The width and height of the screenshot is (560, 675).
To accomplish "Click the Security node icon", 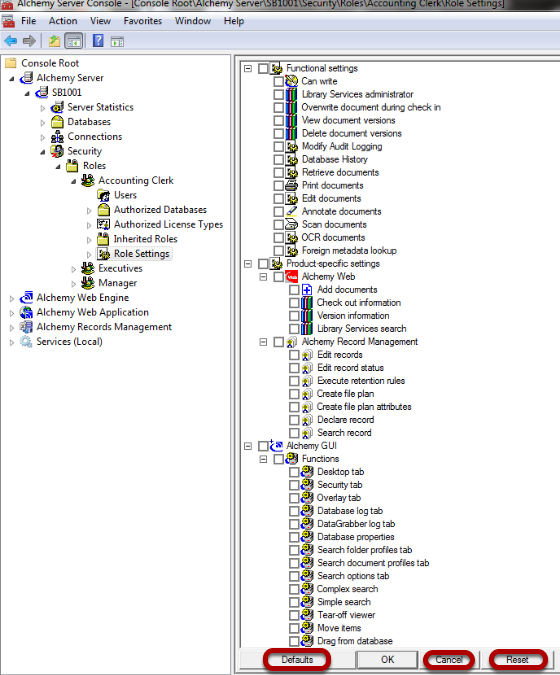I will (57, 151).
